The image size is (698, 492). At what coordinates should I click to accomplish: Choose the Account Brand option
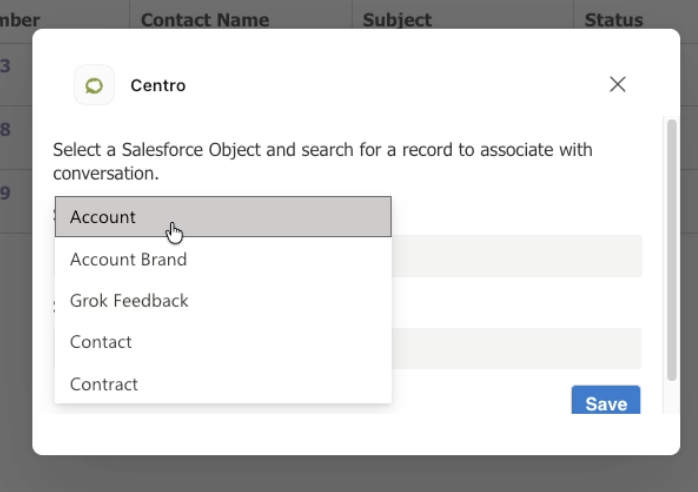click(223, 259)
